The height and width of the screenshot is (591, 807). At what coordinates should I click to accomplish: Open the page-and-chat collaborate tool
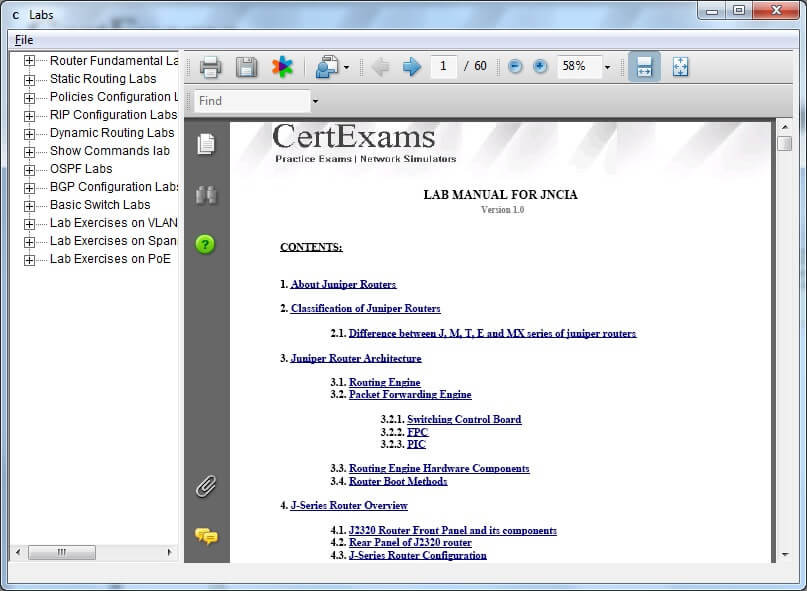click(327, 67)
